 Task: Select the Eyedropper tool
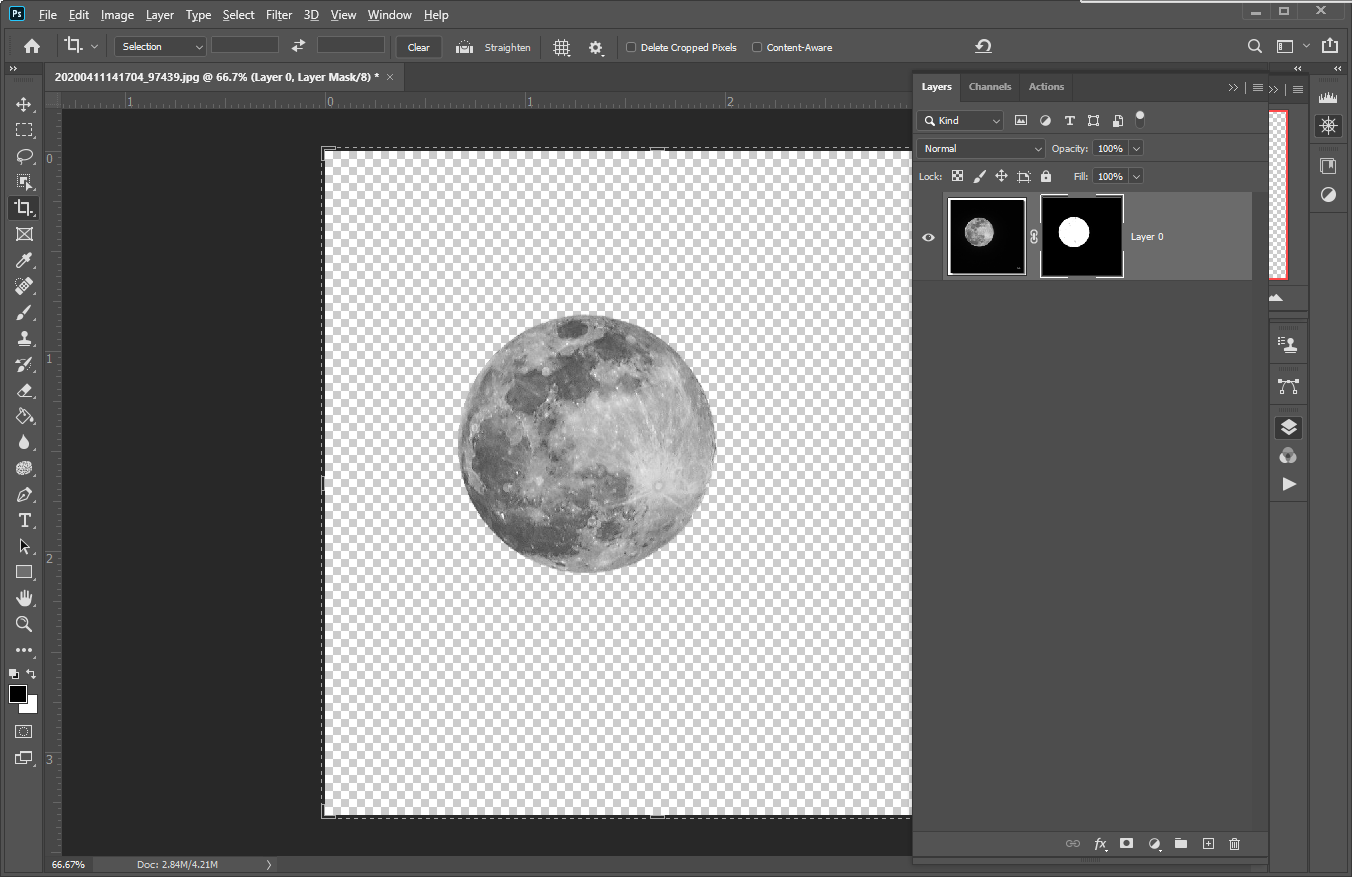click(x=24, y=260)
